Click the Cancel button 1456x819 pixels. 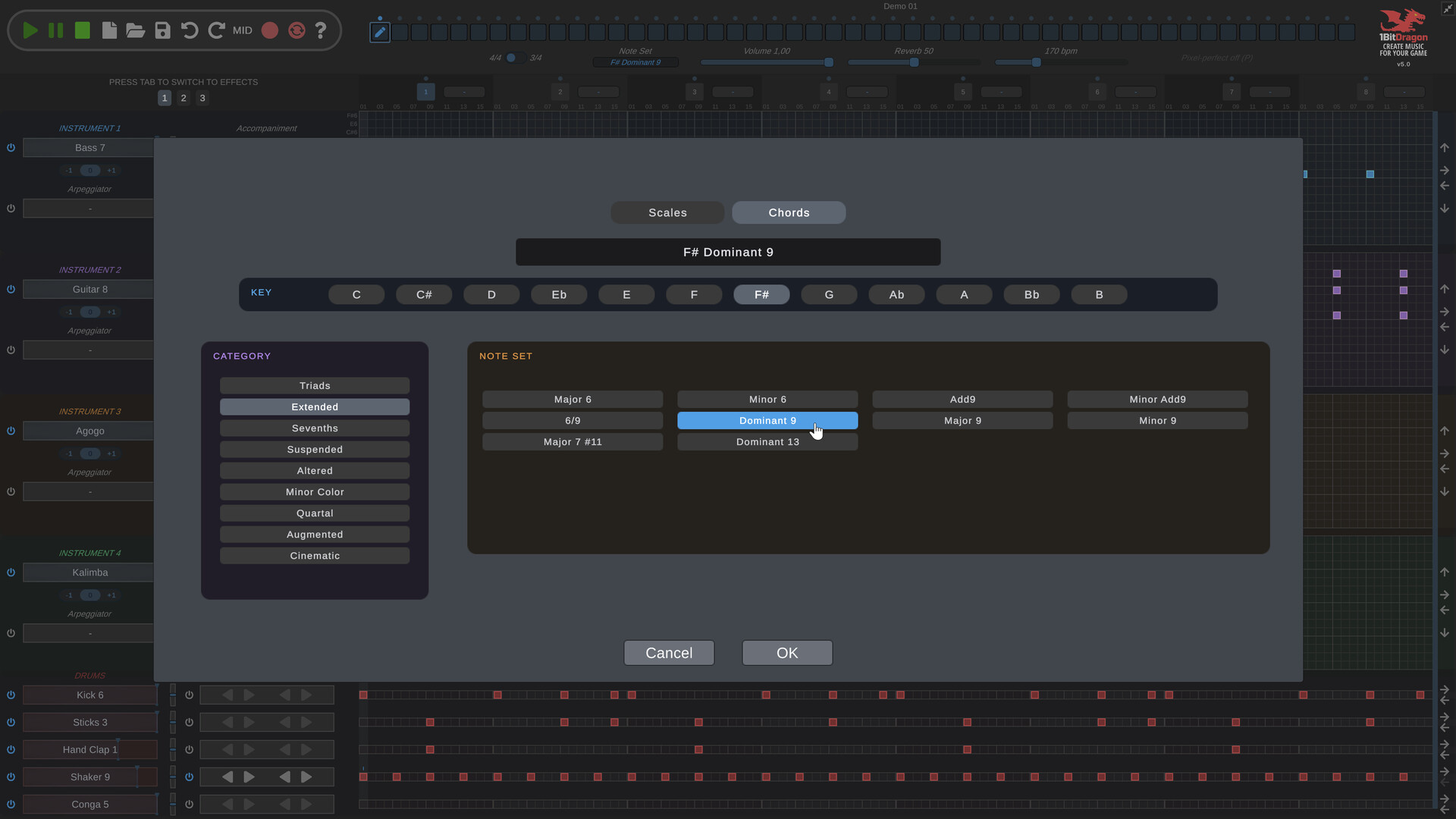point(669,653)
